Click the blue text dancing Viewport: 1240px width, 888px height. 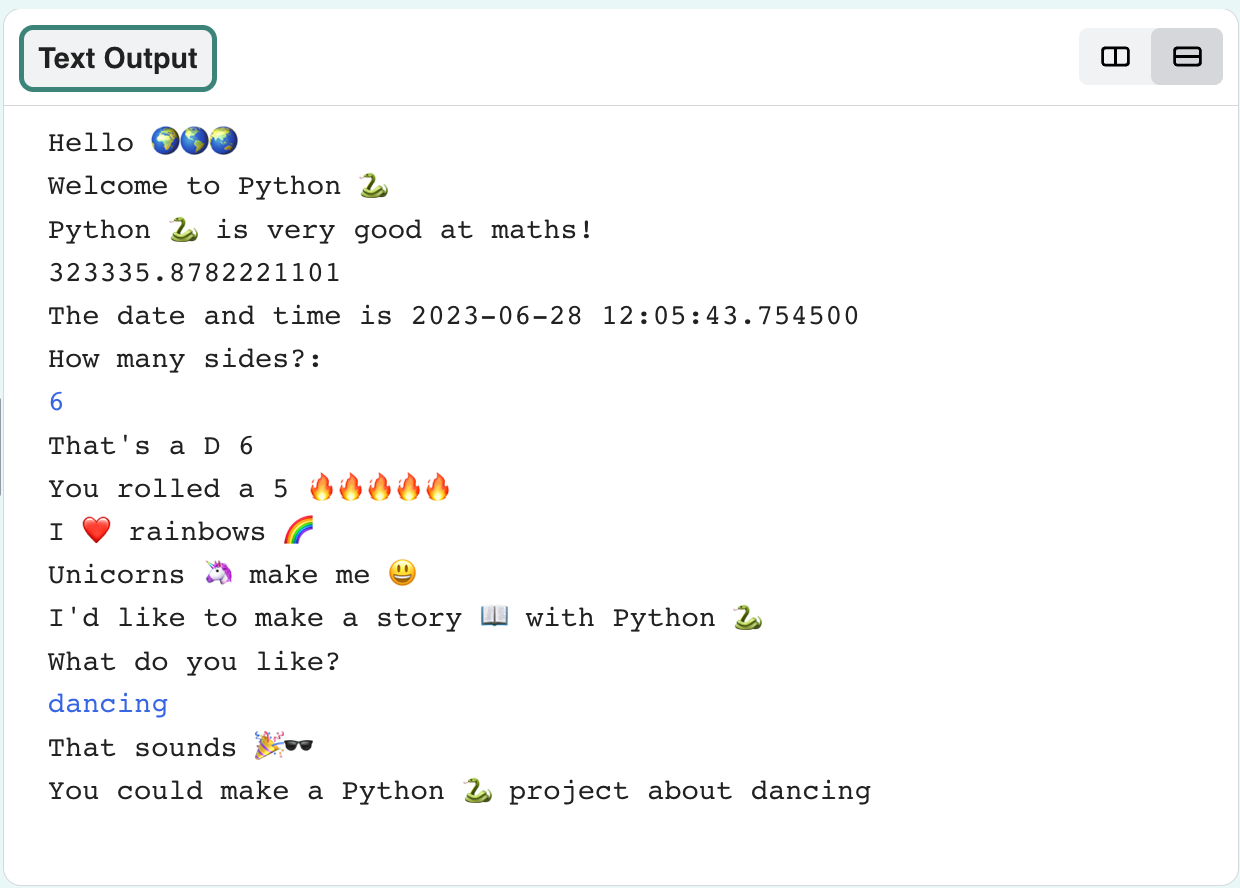click(x=107, y=703)
